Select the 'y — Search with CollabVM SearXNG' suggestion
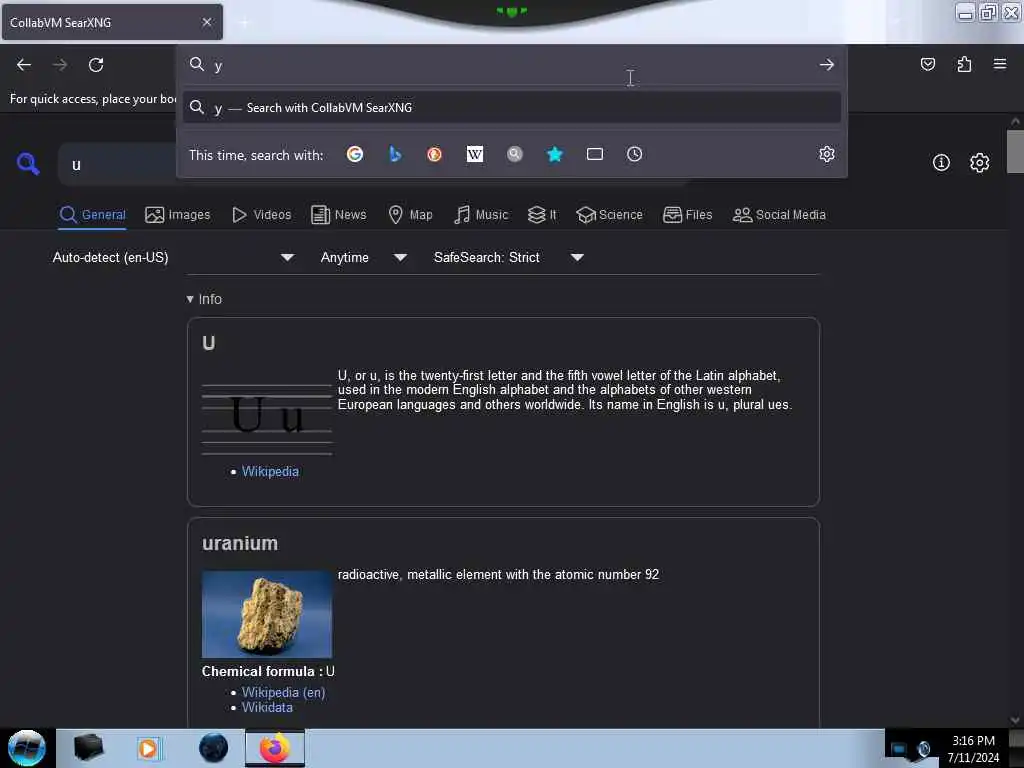1024x768 pixels. point(511,108)
